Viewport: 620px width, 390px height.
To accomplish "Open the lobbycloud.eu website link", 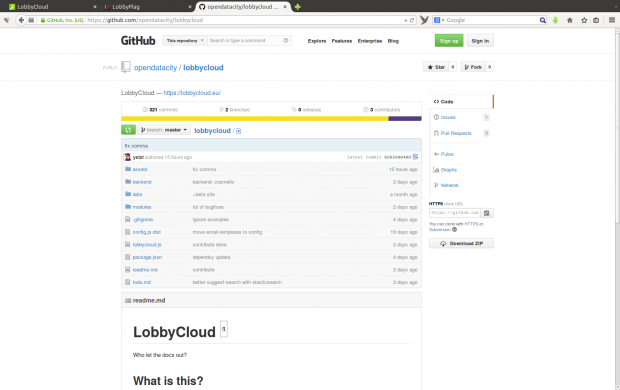I will pos(192,93).
